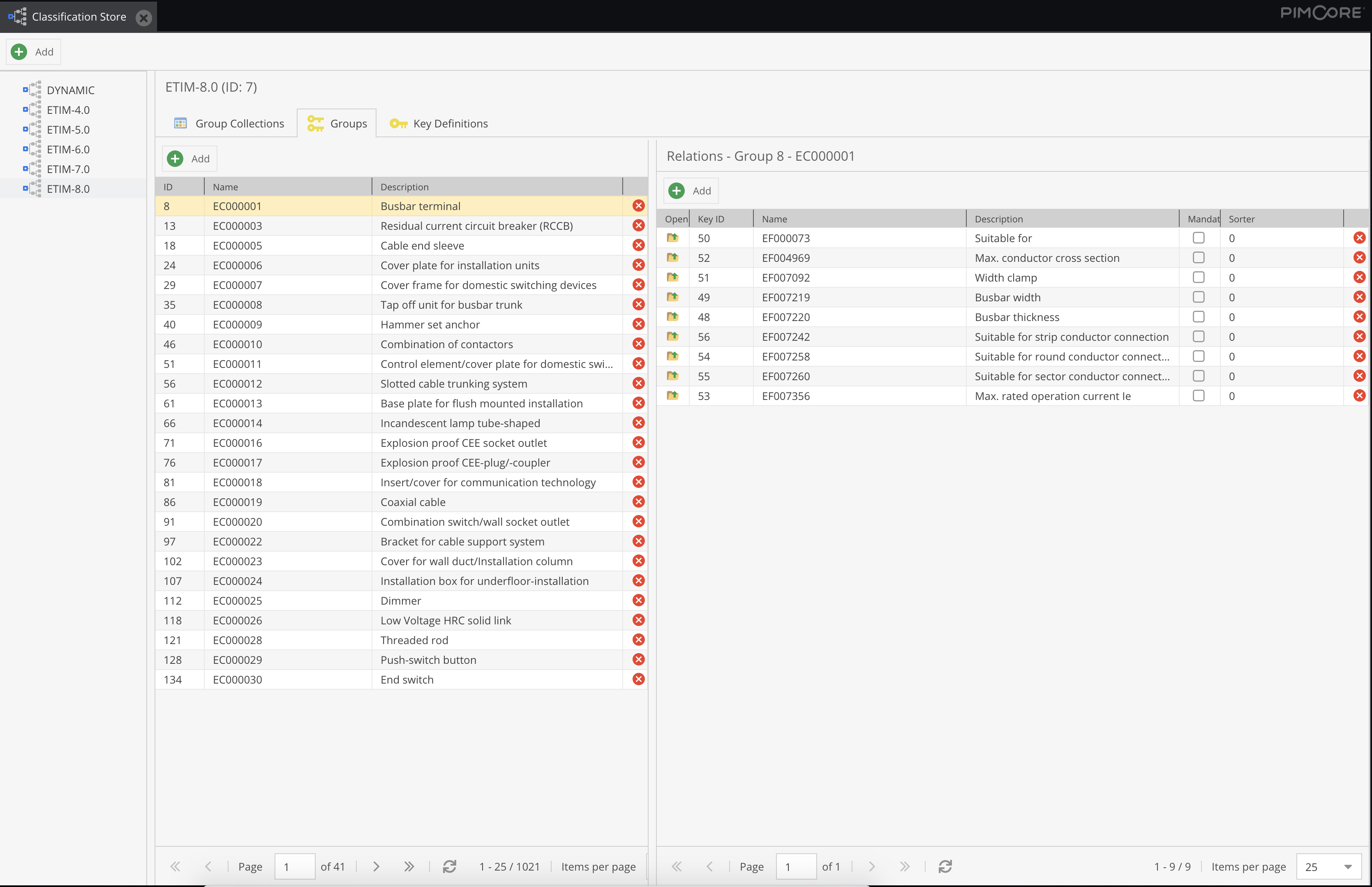The height and width of the screenshot is (887, 1372).
Task: Delete the Dimmer group row
Action: click(638, 600)
